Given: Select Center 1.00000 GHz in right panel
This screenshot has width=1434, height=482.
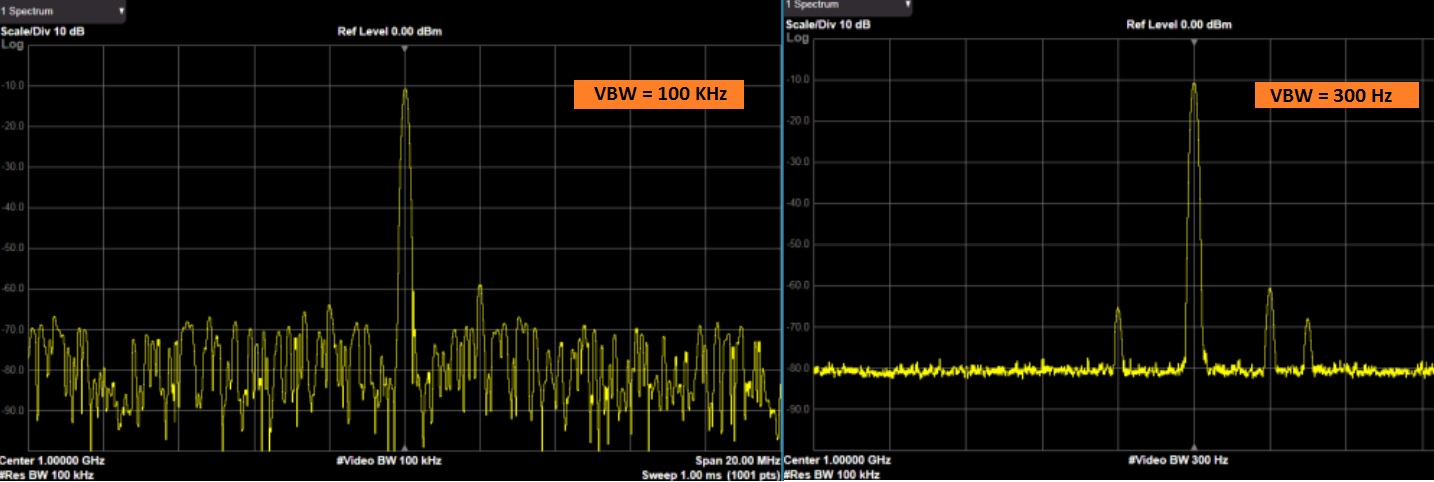Looking at the screenshot, I should [838, 460].
